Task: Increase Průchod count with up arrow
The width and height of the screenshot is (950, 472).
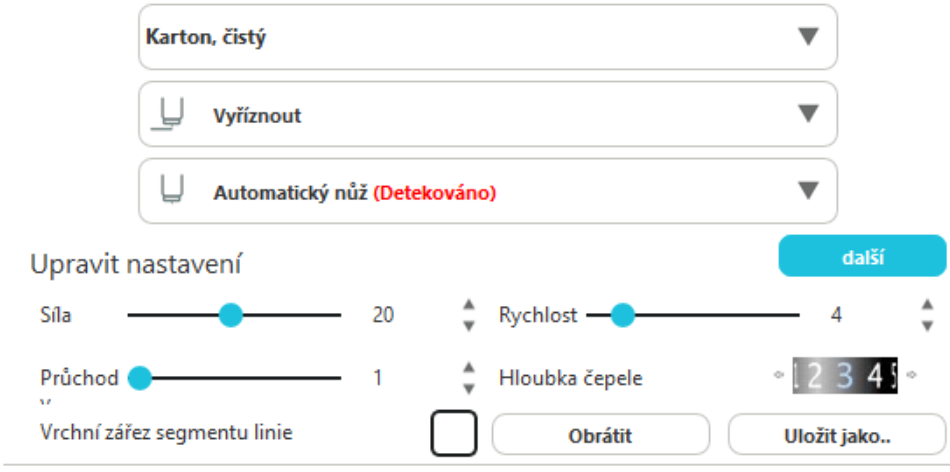Action: (468, 368)
